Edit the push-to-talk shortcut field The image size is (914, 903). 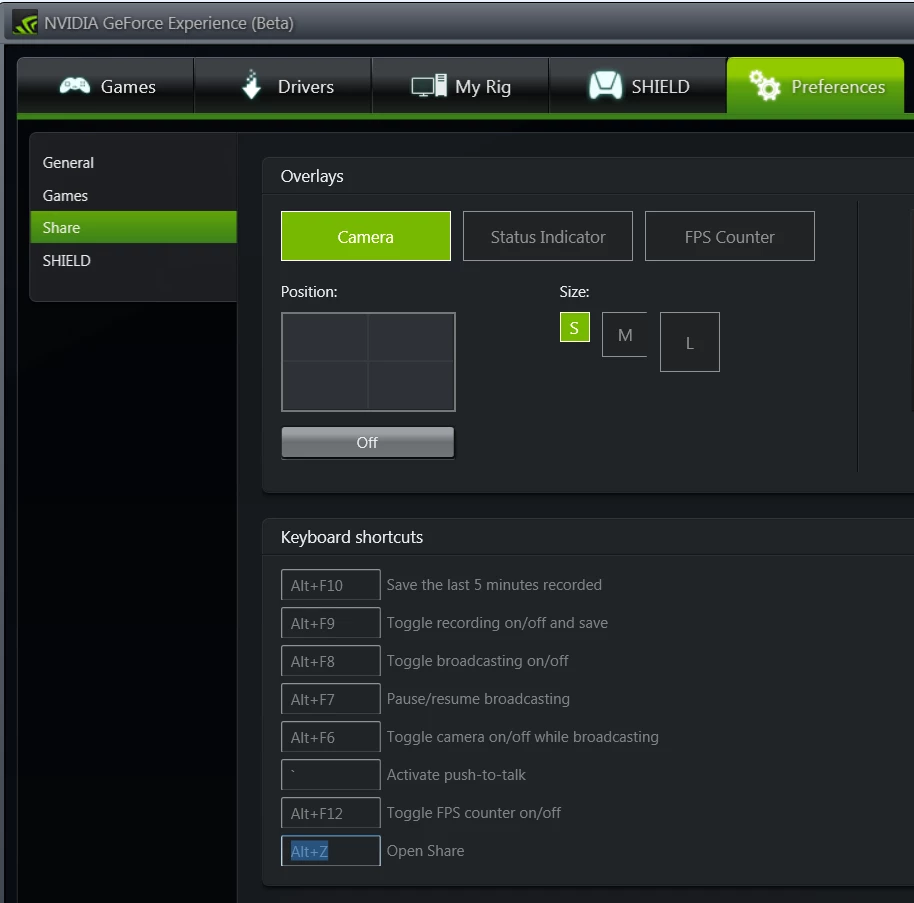(x=331, y=775)
